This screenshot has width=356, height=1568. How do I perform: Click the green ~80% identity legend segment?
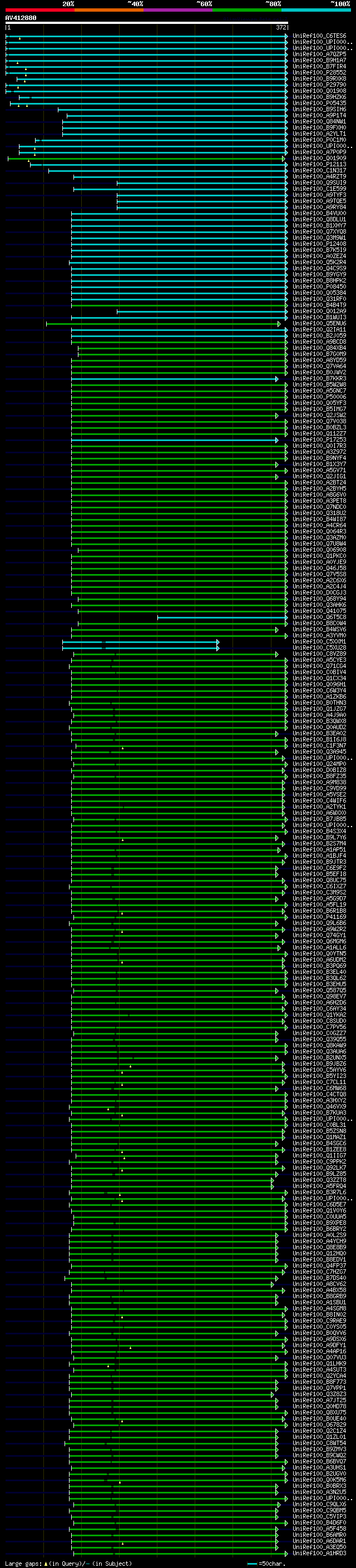pyautogui.click(x=247, y=10)
